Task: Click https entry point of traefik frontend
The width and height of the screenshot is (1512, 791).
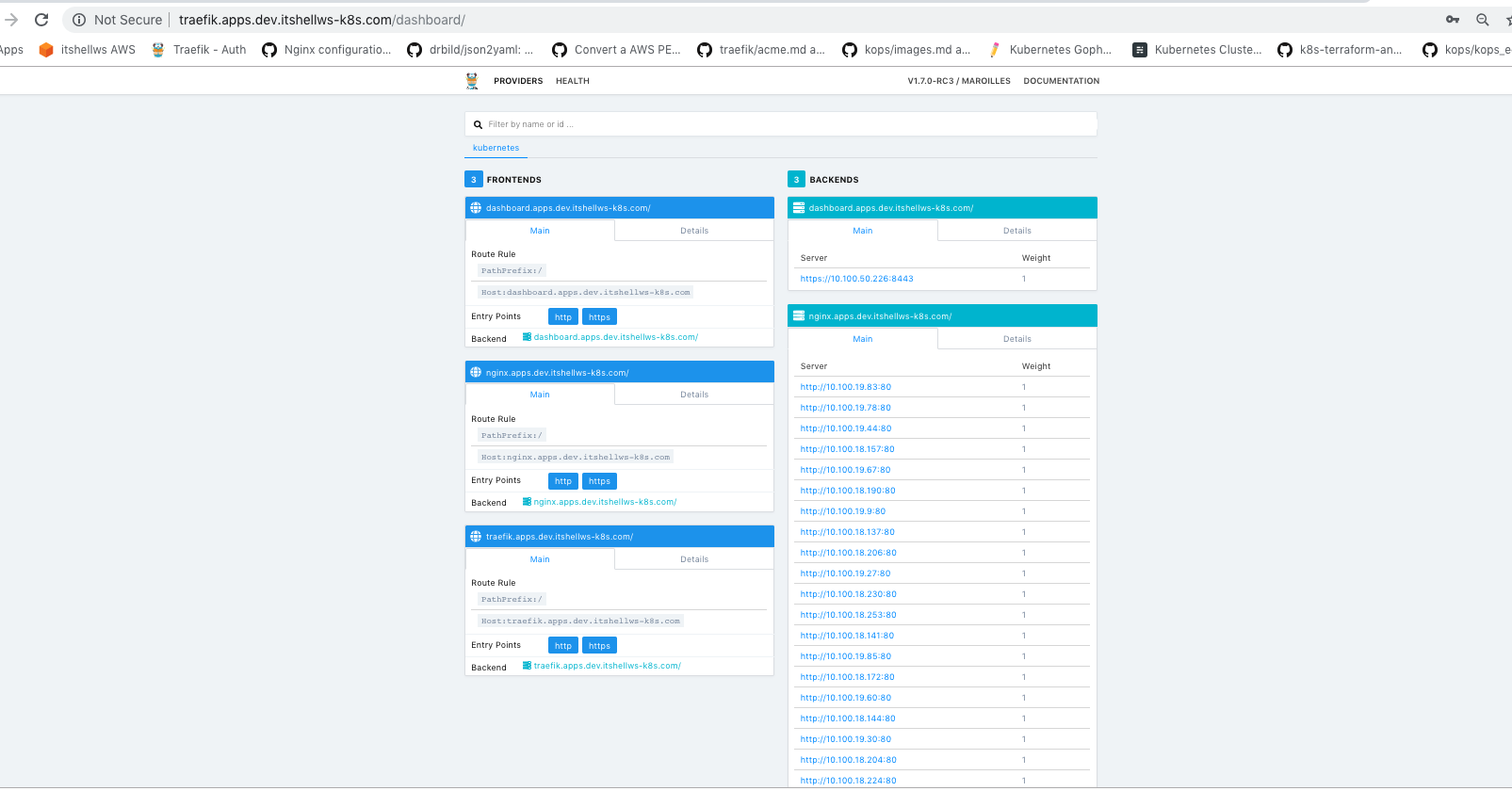Action: click(599, 646)
